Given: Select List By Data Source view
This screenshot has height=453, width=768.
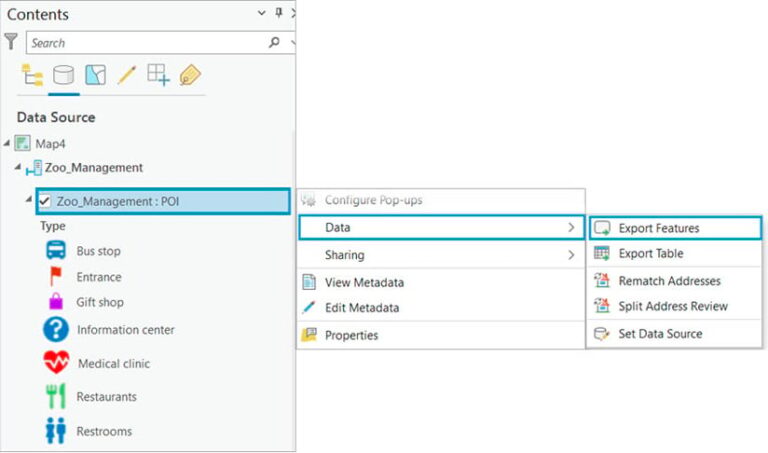Looking at the screenshot, I should [64, 75].
